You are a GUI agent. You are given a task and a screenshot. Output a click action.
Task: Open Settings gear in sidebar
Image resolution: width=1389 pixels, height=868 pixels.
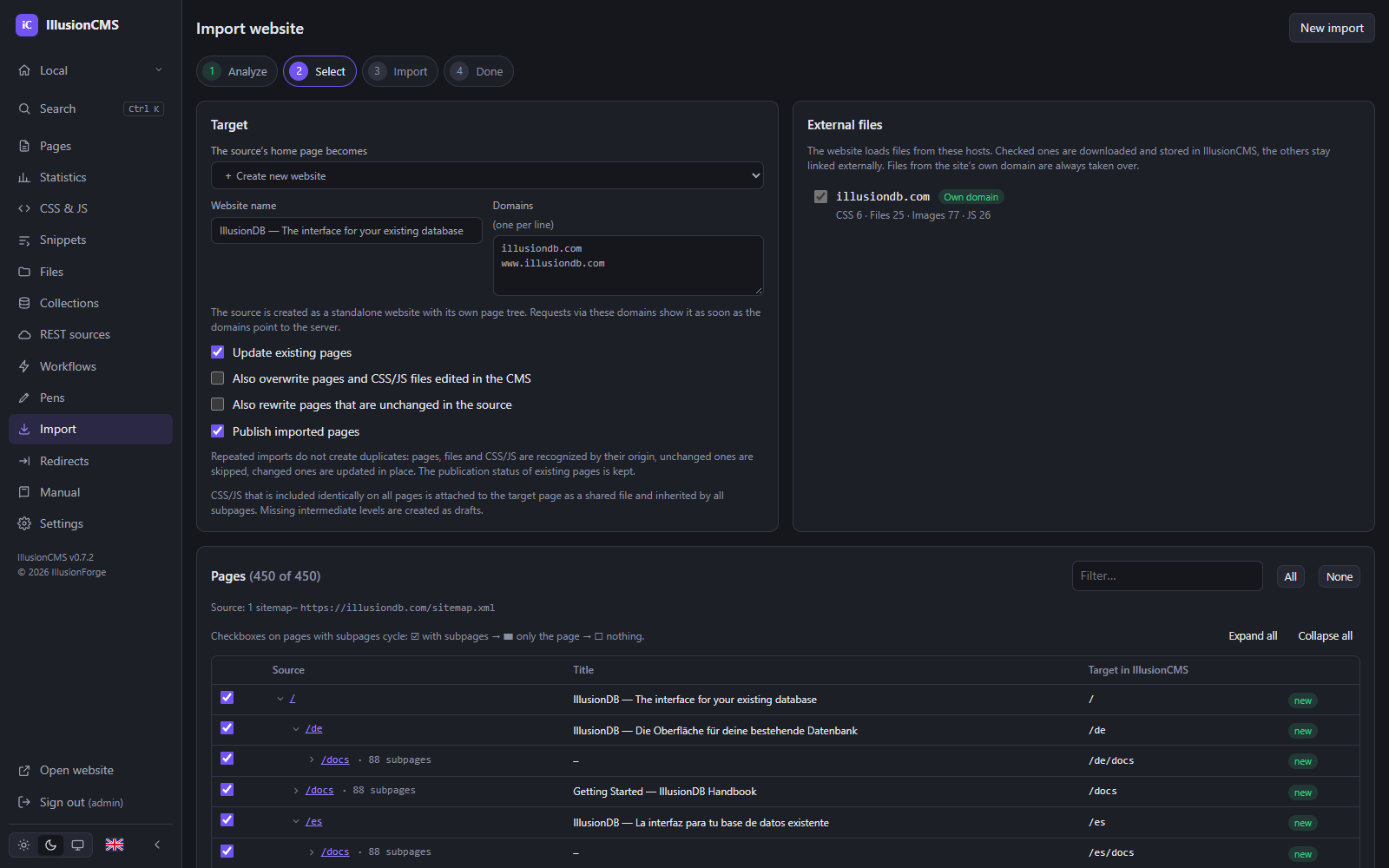[x=24, y=523]
